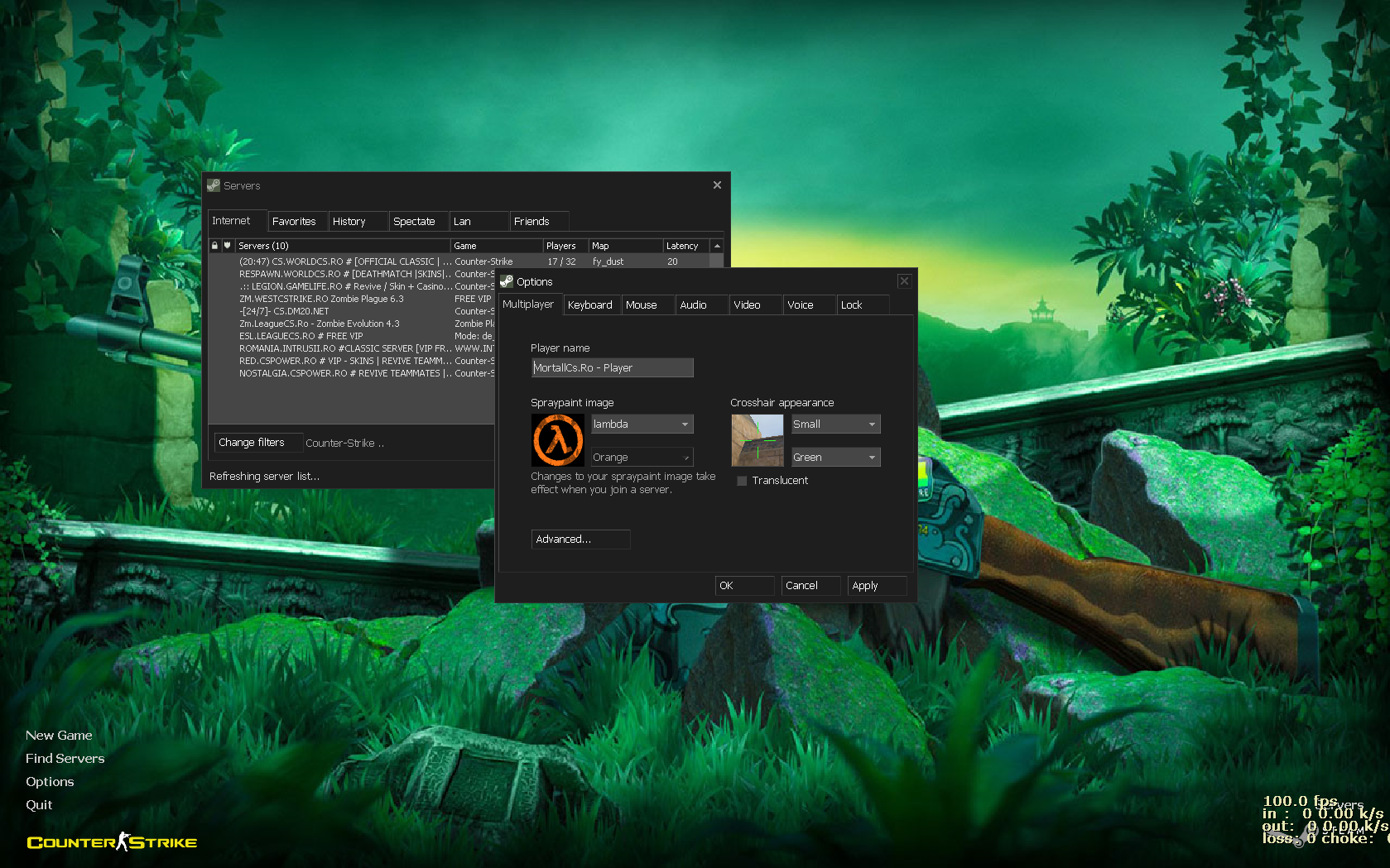The width and height of the screenshot is (1390, 868).
Task: Click the lock icon column header in Servers
Action: click(x=214, y=246)
